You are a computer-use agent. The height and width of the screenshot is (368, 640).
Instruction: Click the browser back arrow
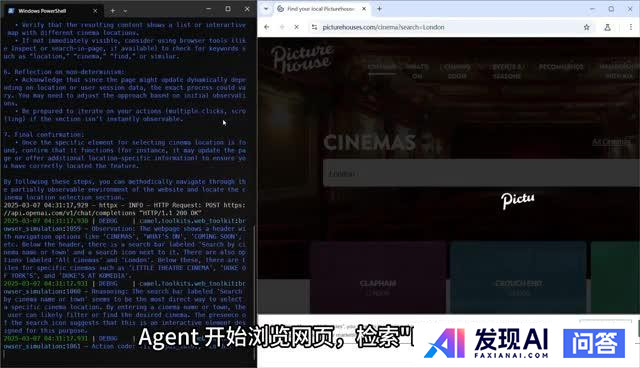point(267,27)
